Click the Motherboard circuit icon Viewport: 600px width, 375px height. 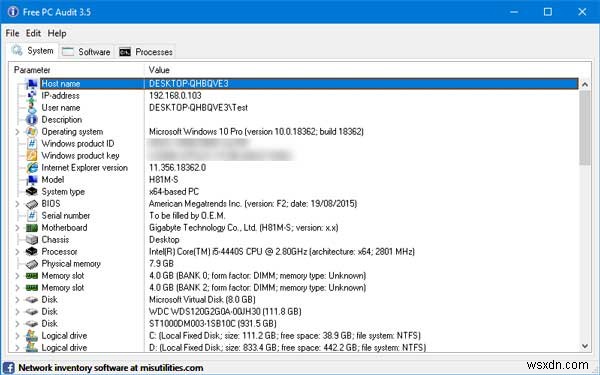click(32, 228)
